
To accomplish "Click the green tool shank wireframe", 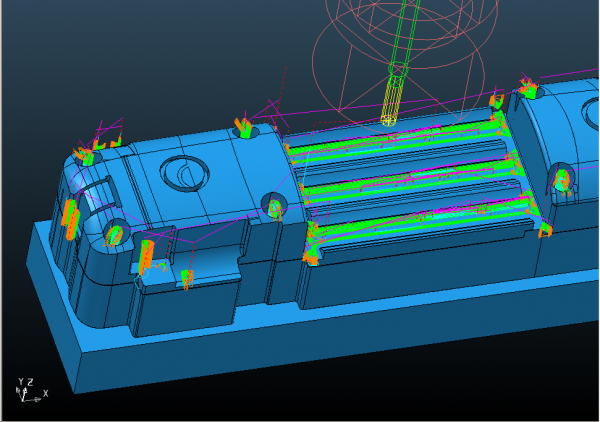I will pos(402,40).
